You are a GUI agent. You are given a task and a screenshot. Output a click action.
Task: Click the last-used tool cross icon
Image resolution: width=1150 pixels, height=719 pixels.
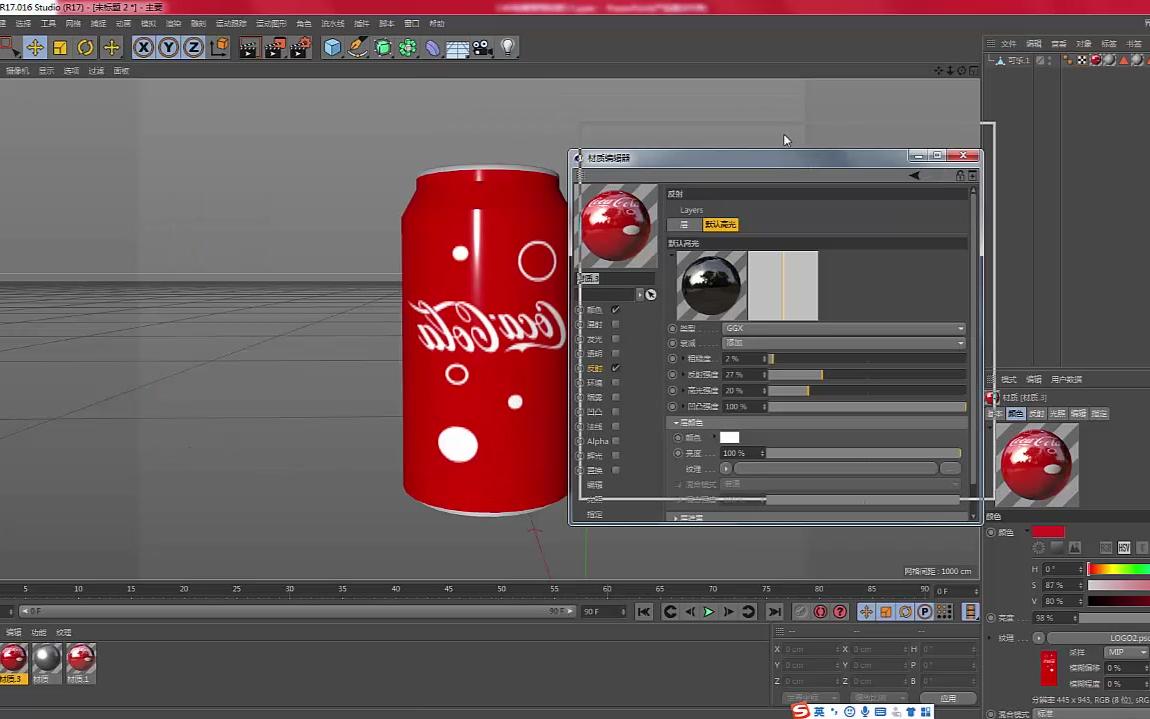pyautogui.click(x=111, y=48)
